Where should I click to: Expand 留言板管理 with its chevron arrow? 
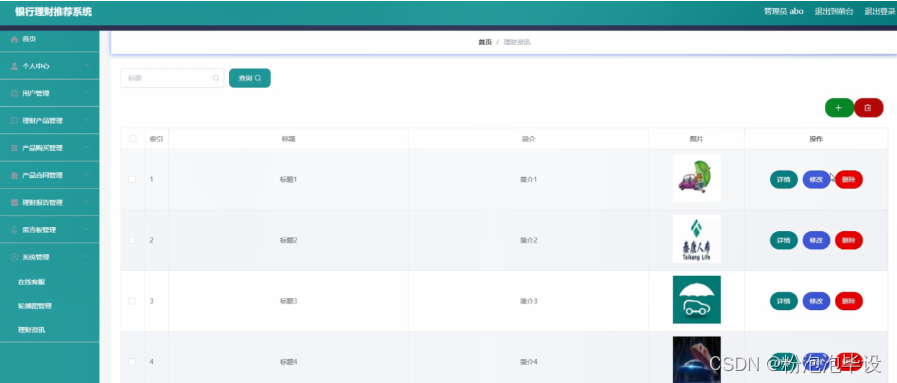click(87, 230)
